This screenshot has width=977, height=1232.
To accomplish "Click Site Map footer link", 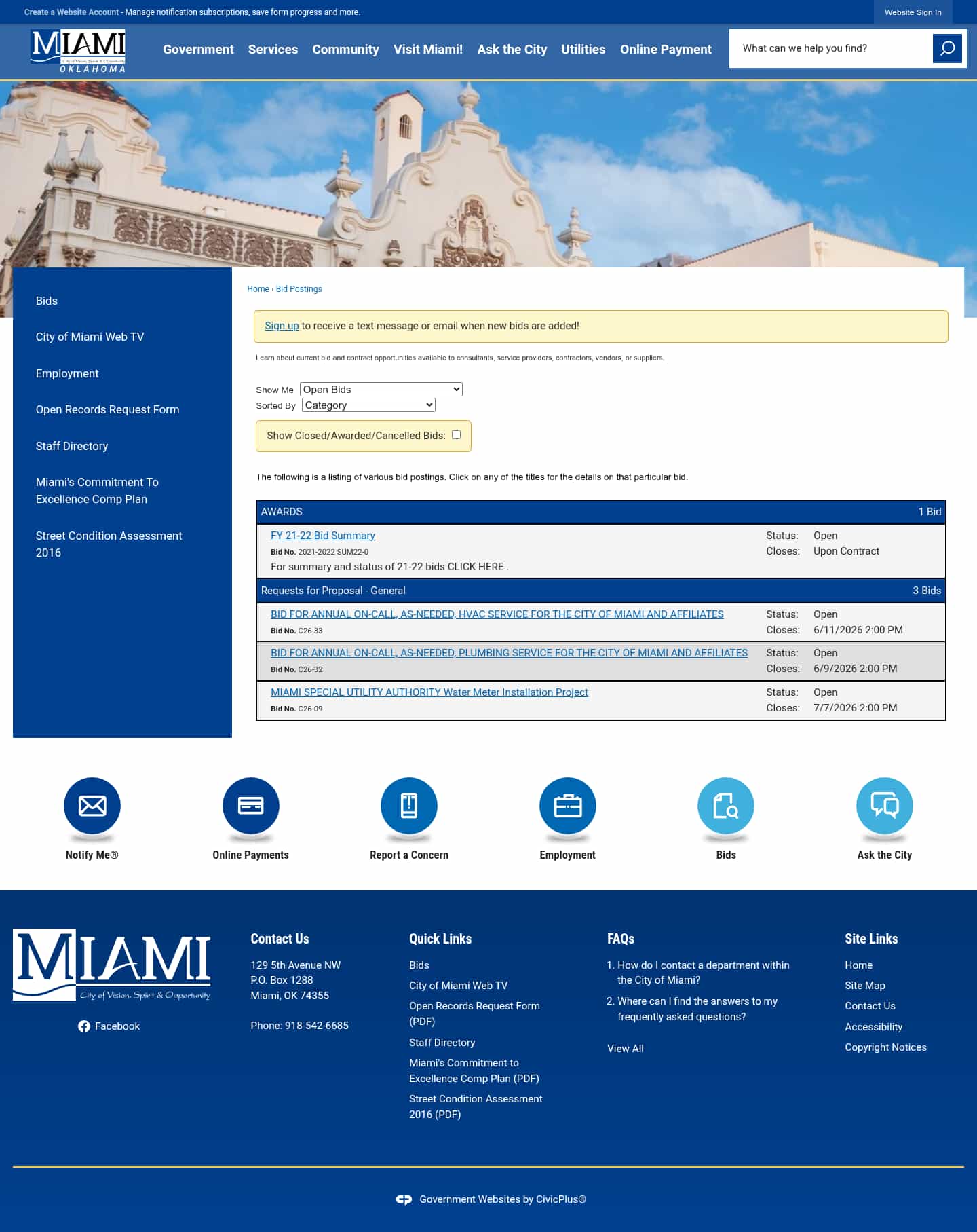I will point(865,986).
